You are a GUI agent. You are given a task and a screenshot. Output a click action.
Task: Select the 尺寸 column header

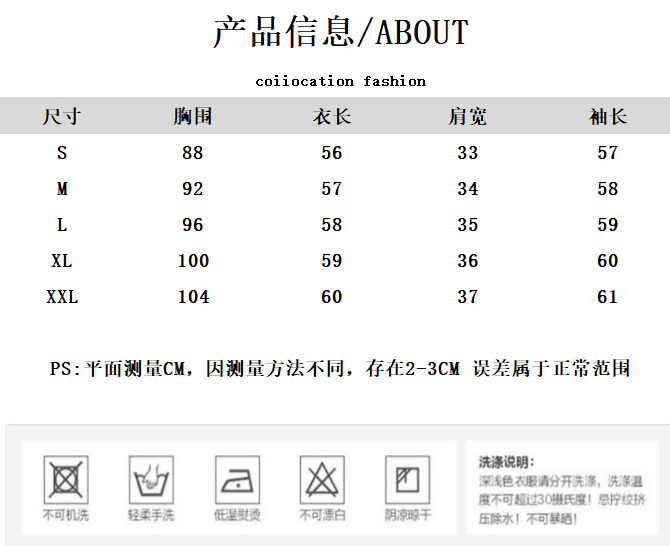(62, 116)
